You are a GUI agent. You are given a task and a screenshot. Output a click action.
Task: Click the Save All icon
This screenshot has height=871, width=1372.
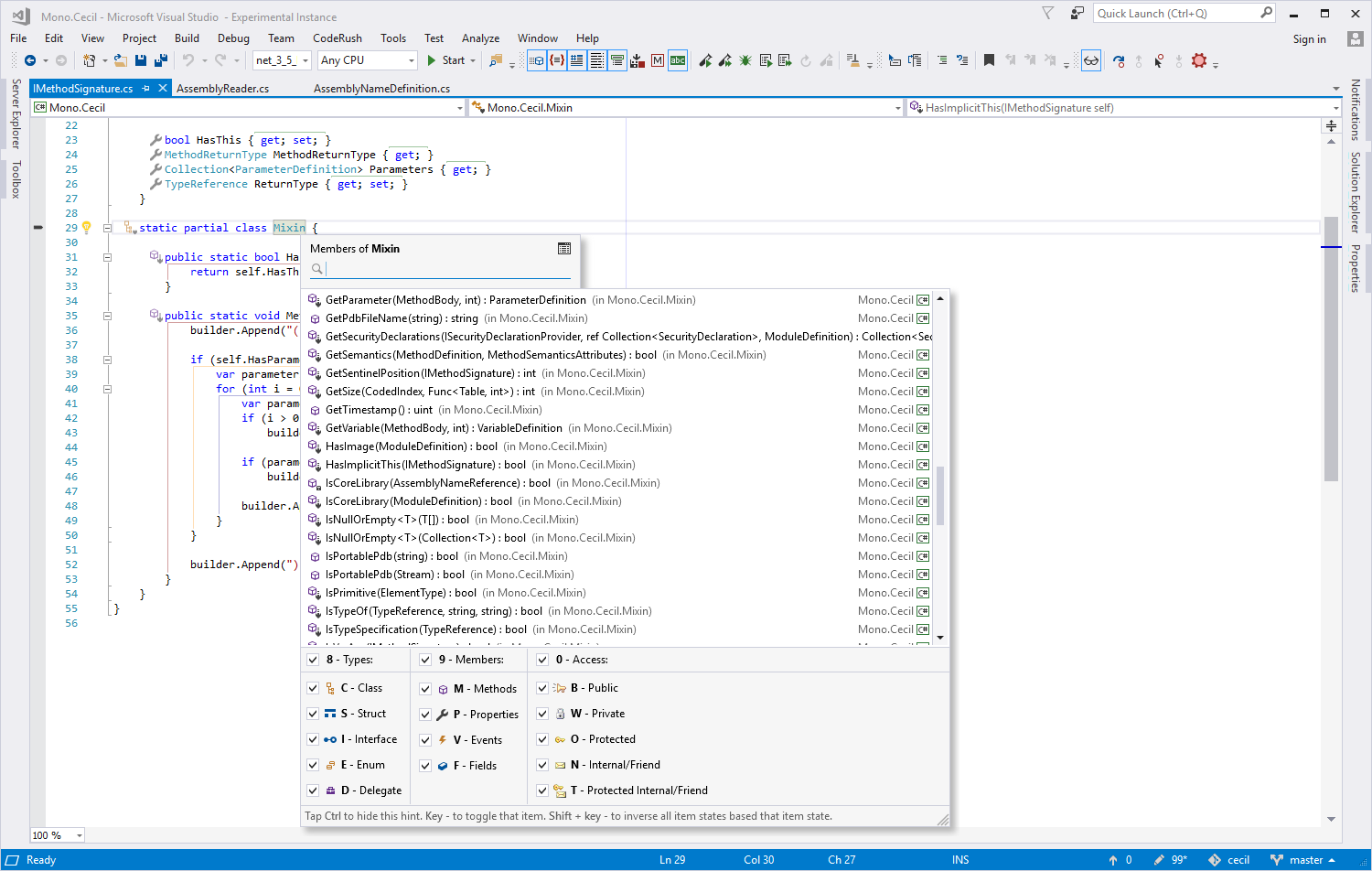[162, 59]
